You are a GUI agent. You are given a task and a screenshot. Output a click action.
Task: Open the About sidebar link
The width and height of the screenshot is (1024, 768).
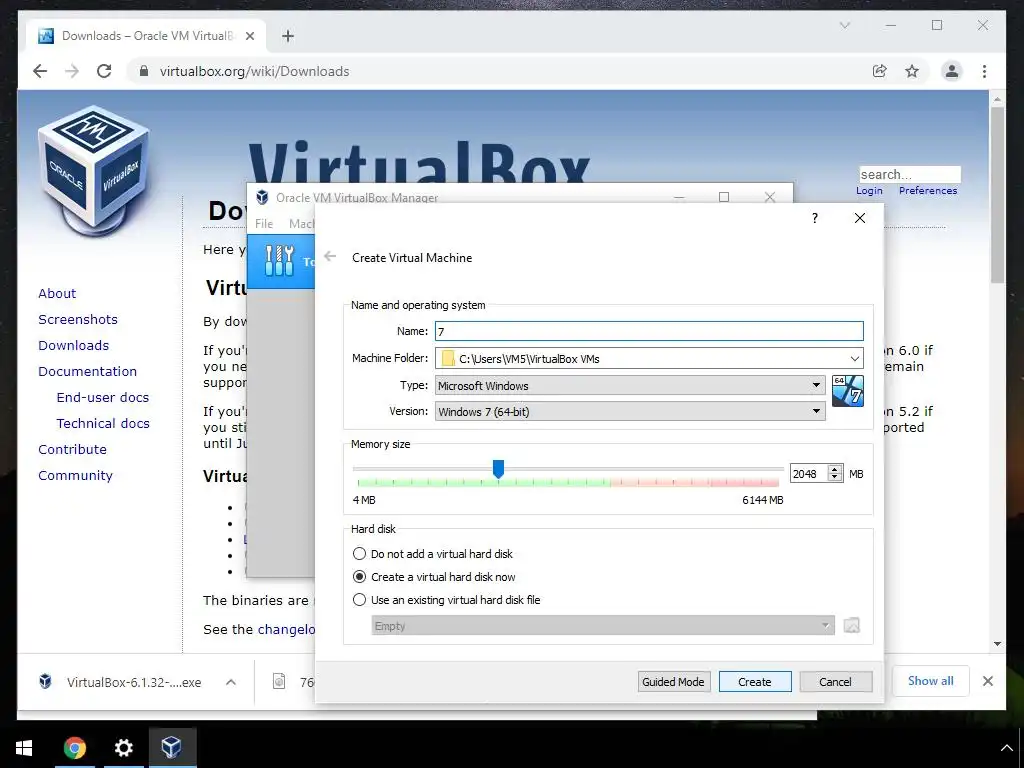pyautogui.click(x=57, y=293)
